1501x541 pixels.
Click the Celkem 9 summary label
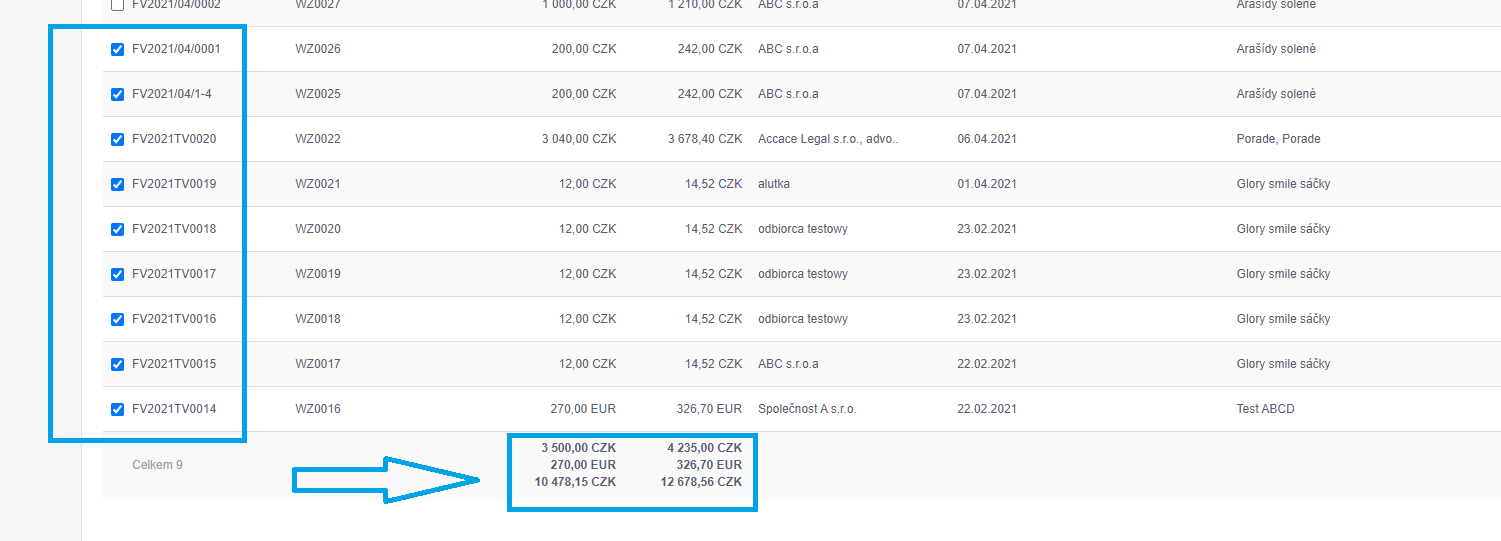coord(157,465)
